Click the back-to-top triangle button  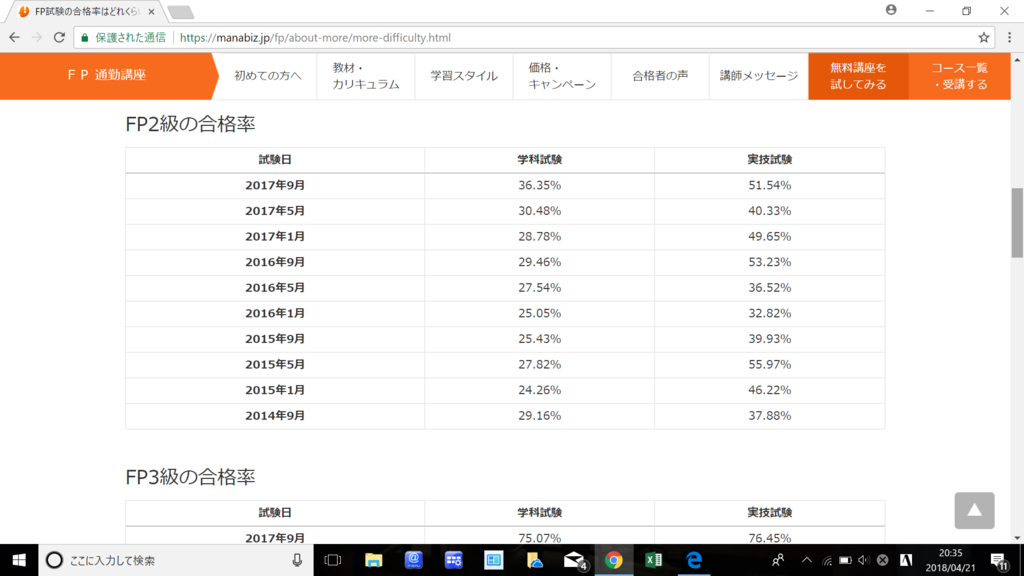pyautogui.click(x=974, y=511)
